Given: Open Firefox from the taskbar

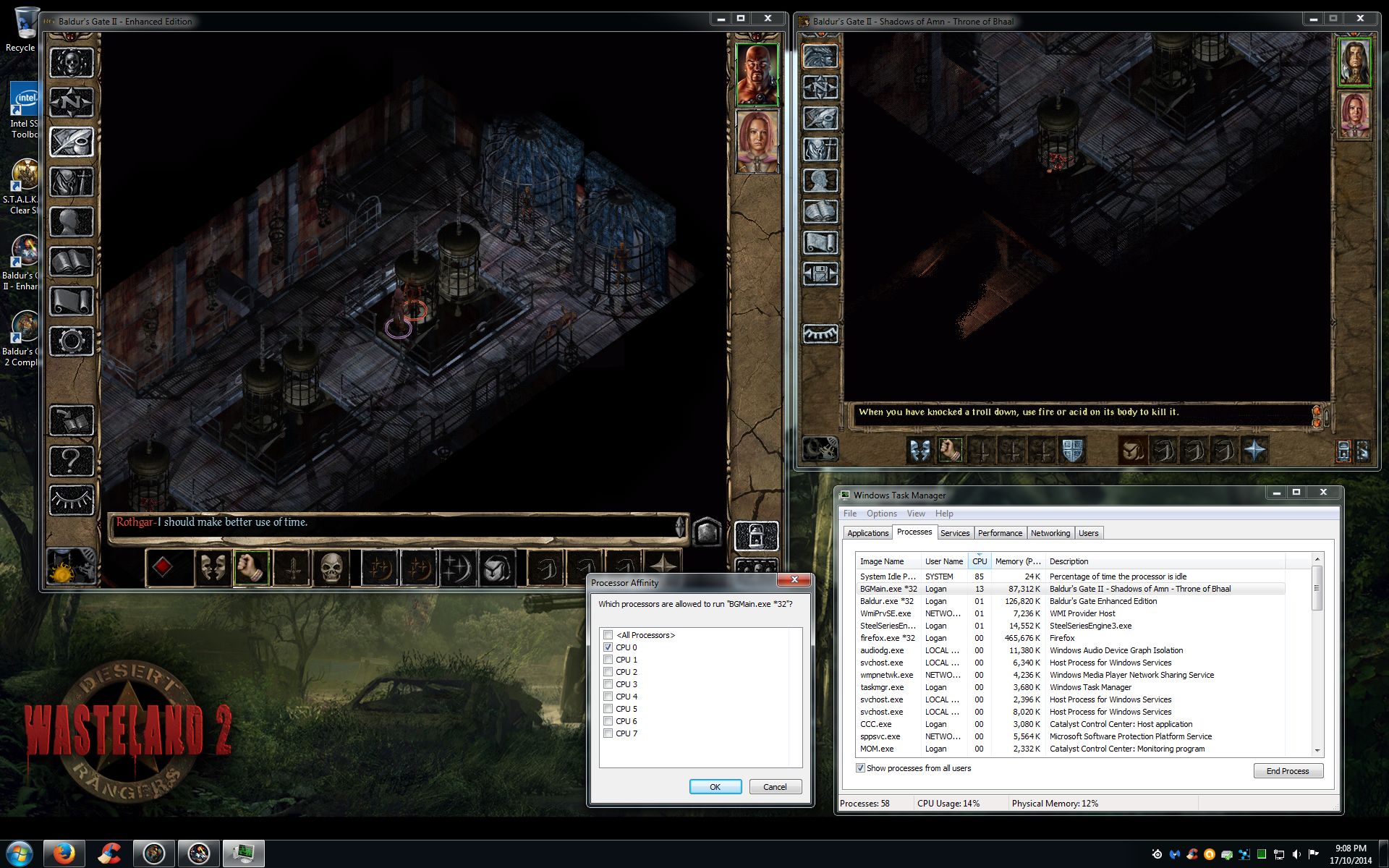Looking at the screenshot, I should point(64,854).
